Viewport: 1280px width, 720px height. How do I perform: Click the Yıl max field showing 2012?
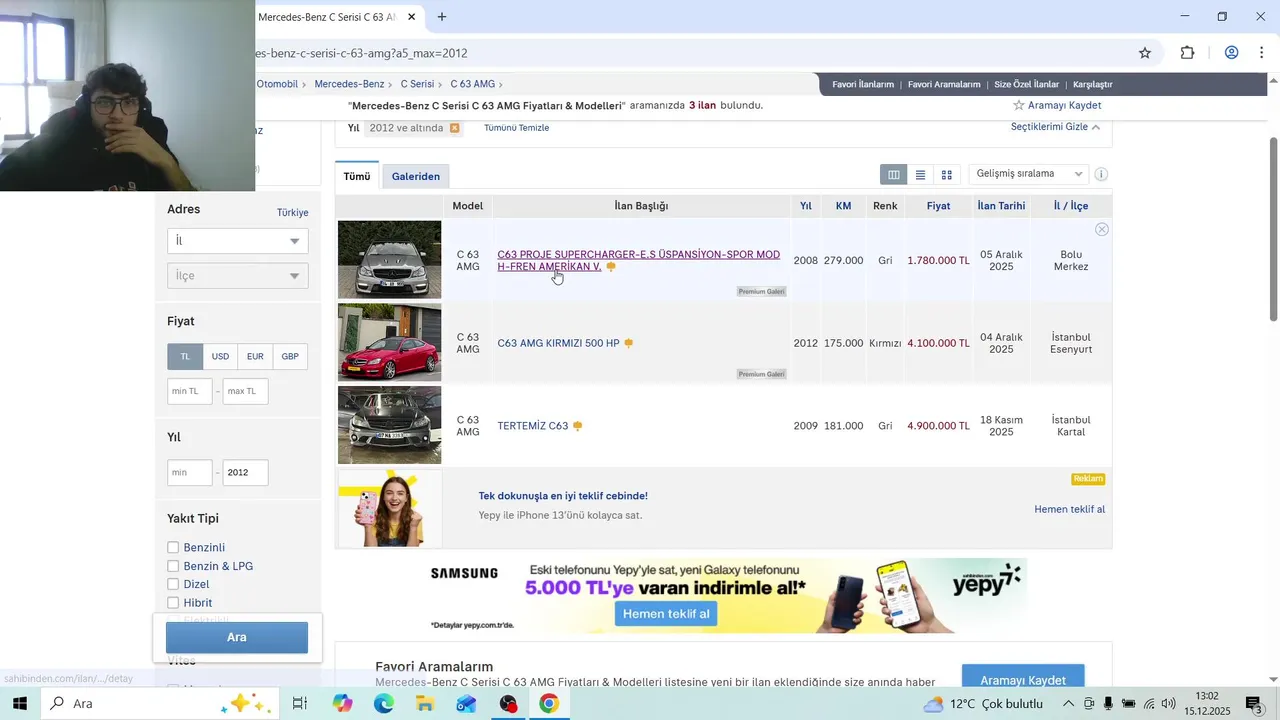click(x=245, y=473)
